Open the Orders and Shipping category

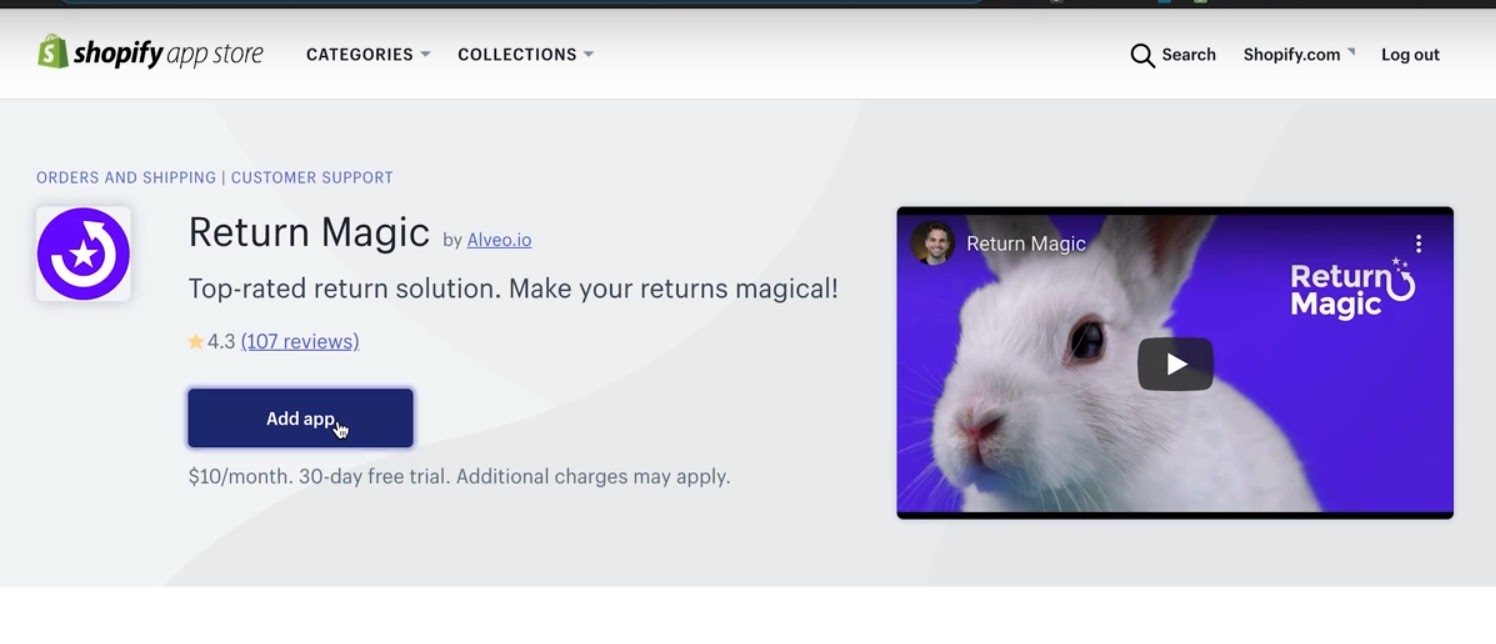point(126,178)
